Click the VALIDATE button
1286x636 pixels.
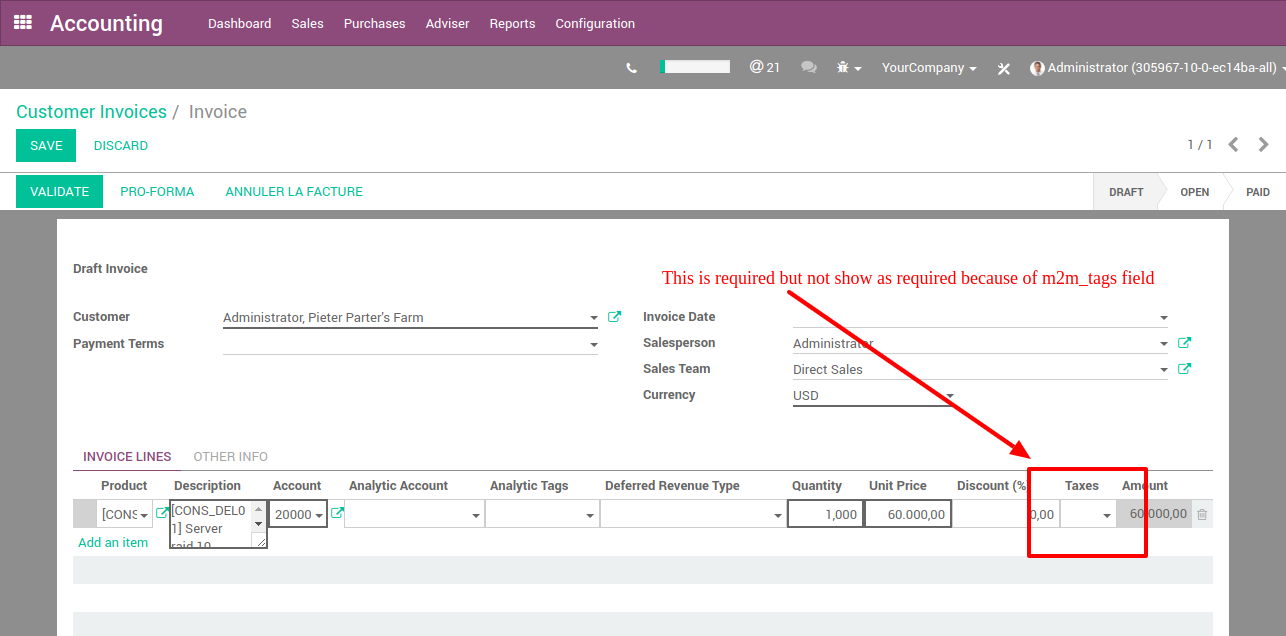click(59, 190)
